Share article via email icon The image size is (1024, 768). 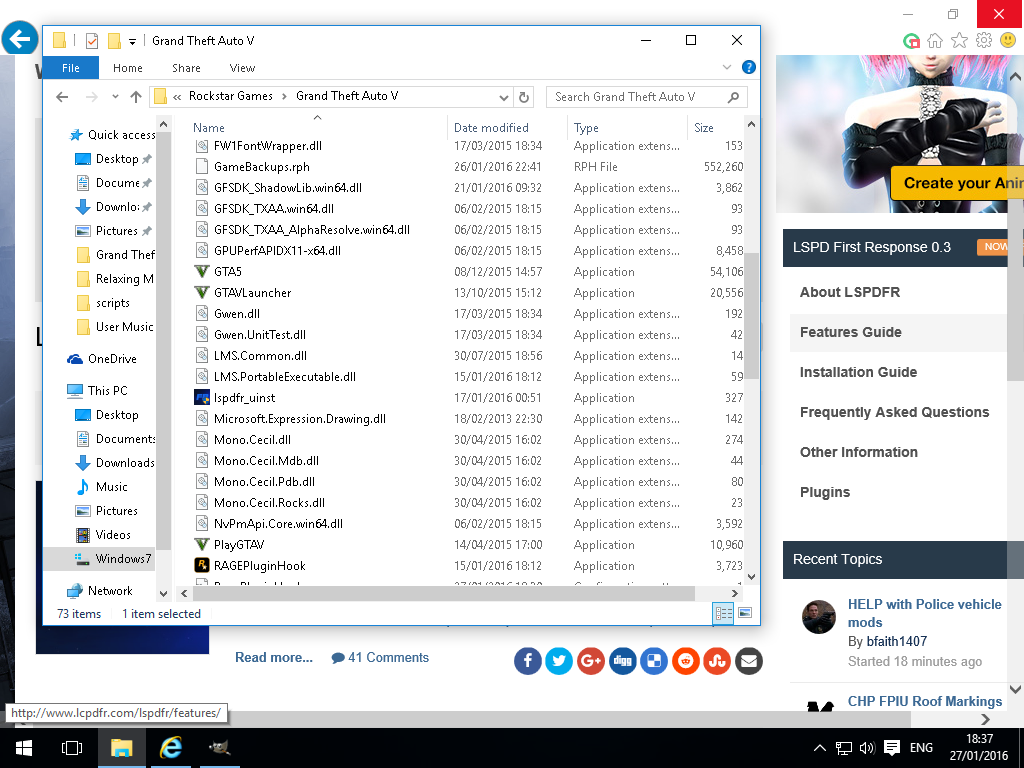748,662
